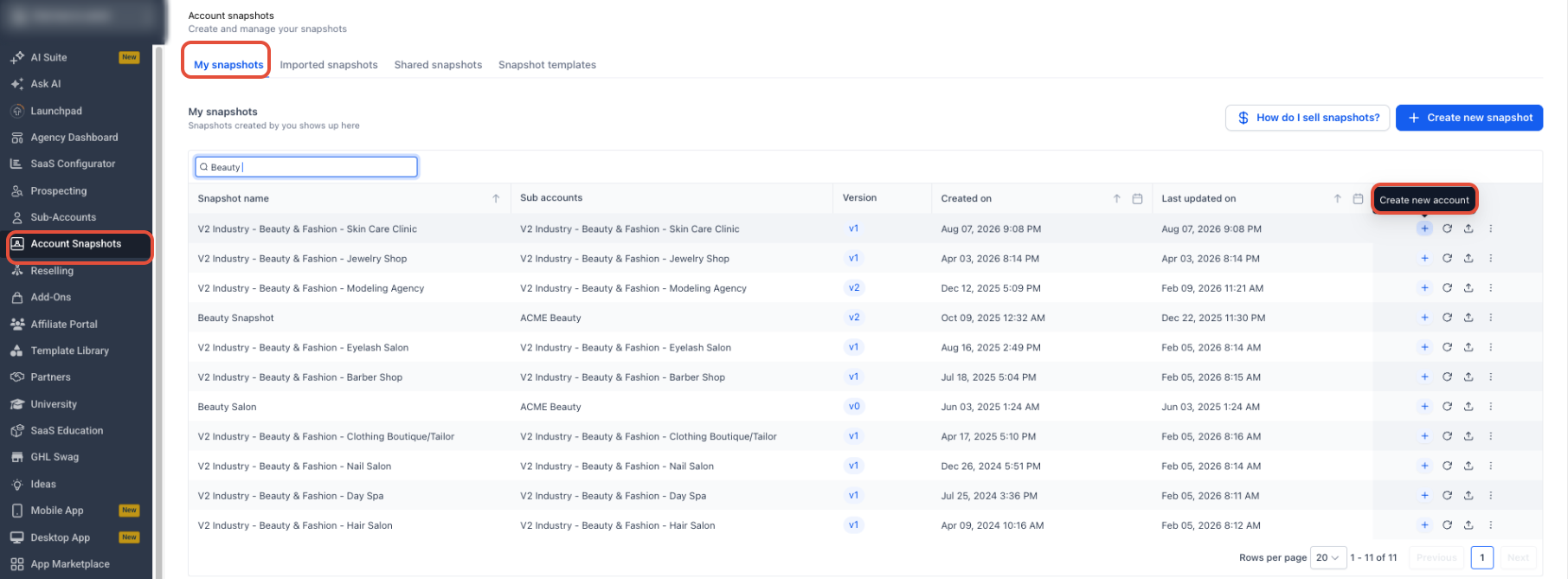
Task: Sort by Last updated on arrow
Action: coord(1337,198)
